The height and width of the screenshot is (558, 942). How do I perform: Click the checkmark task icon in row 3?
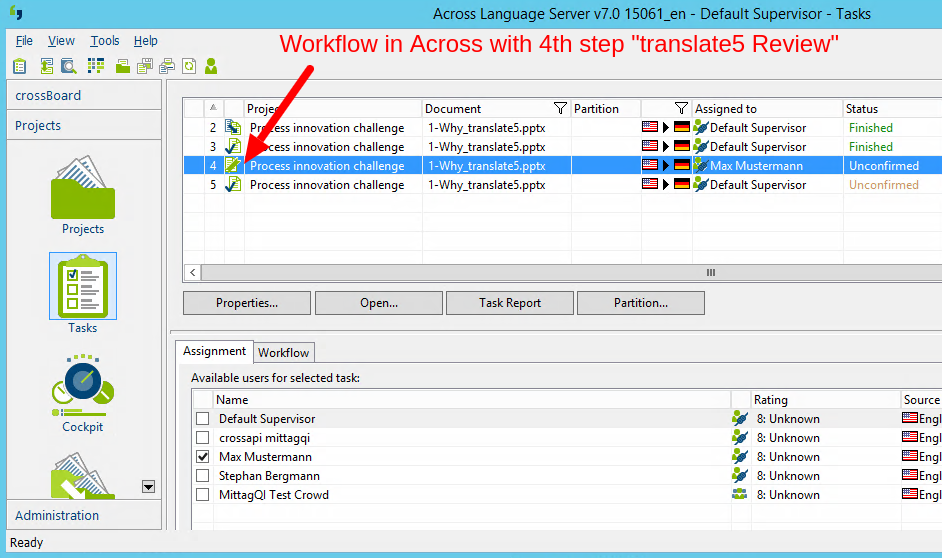point(233,147)
